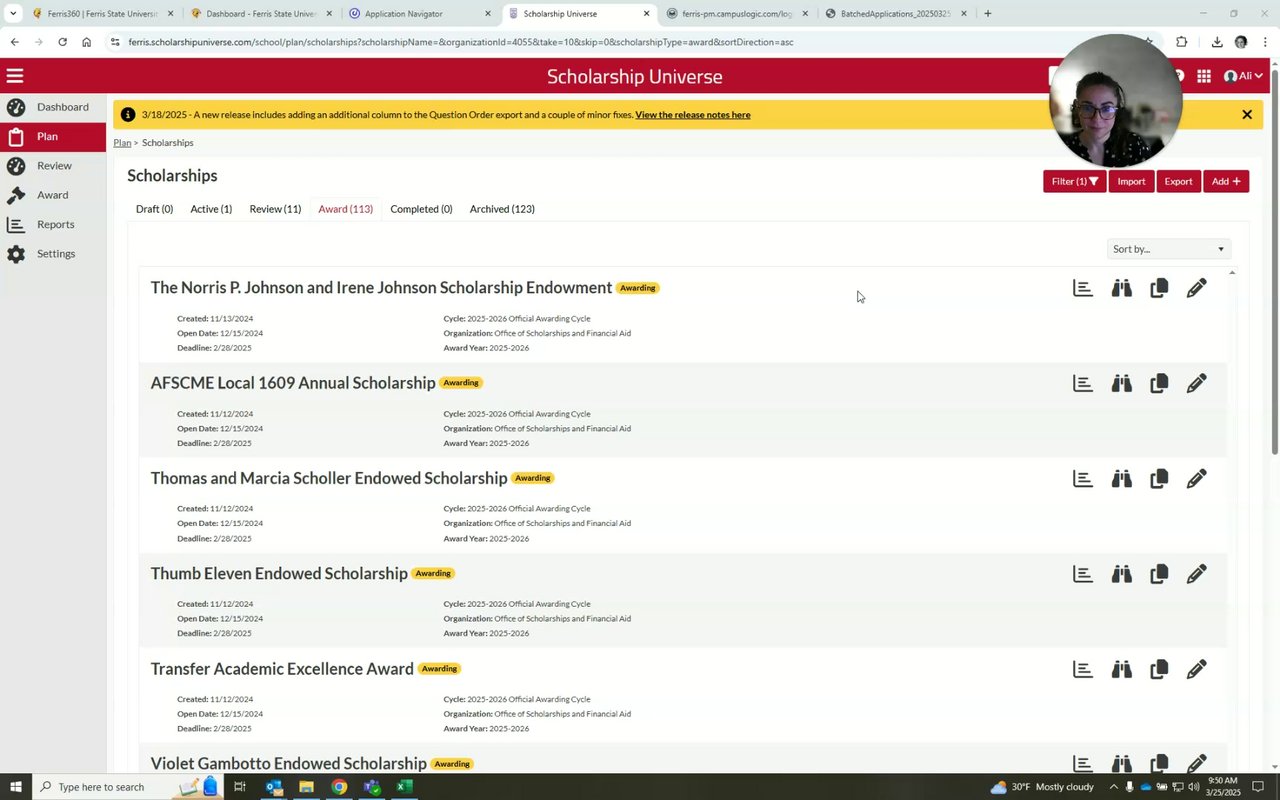This screenshot has width=1280, height=800.
Task: Open Reports in sidebar
Action: pos(53,224)
